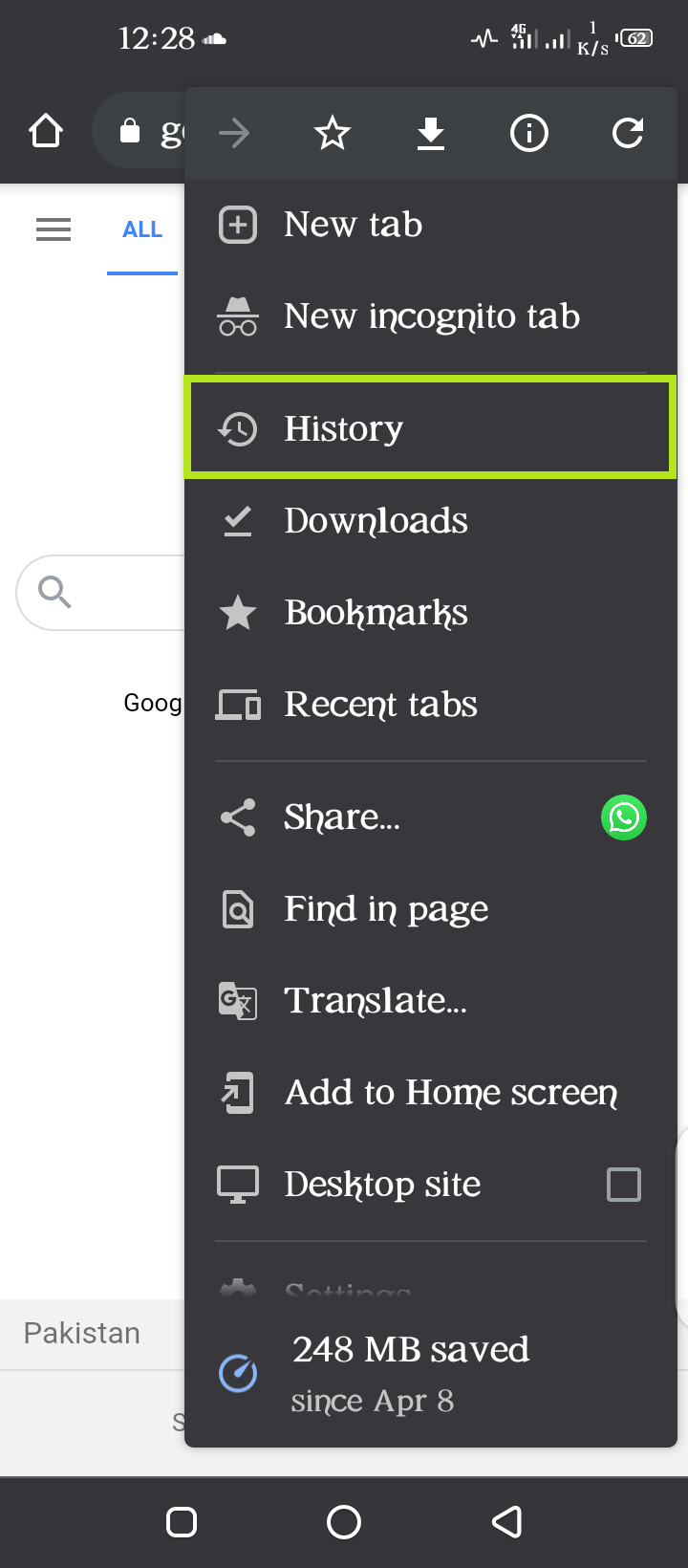
Task: Select Find in page option
Action: (430, 909)
